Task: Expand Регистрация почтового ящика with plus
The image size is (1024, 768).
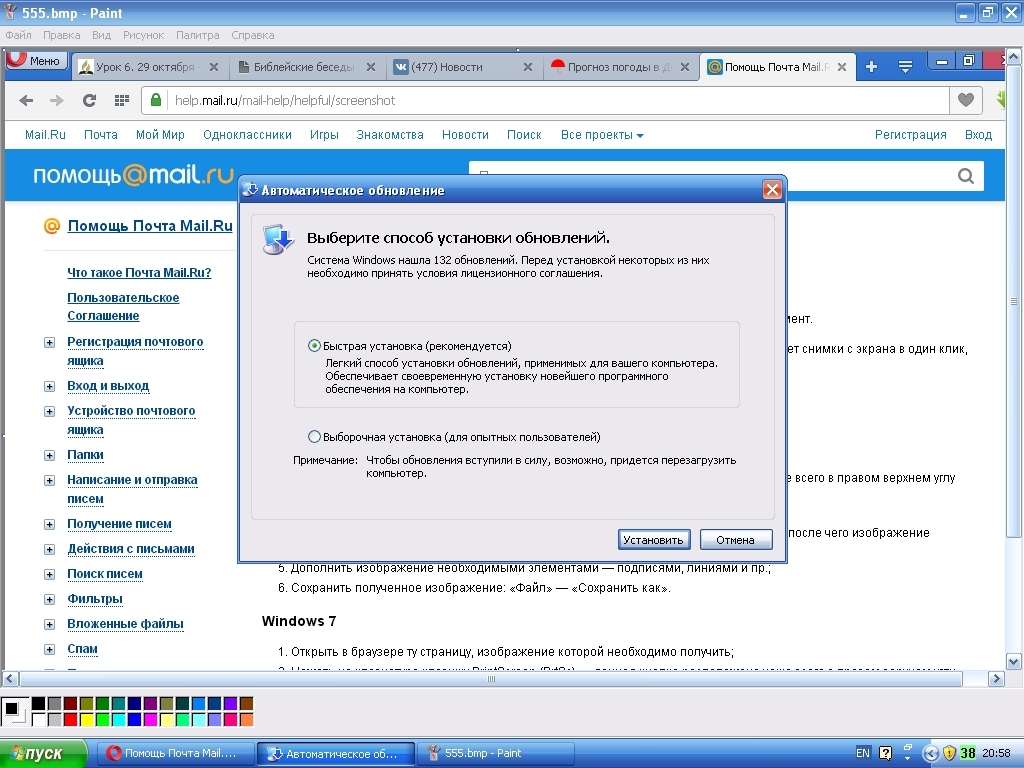Action: (50, 342)
